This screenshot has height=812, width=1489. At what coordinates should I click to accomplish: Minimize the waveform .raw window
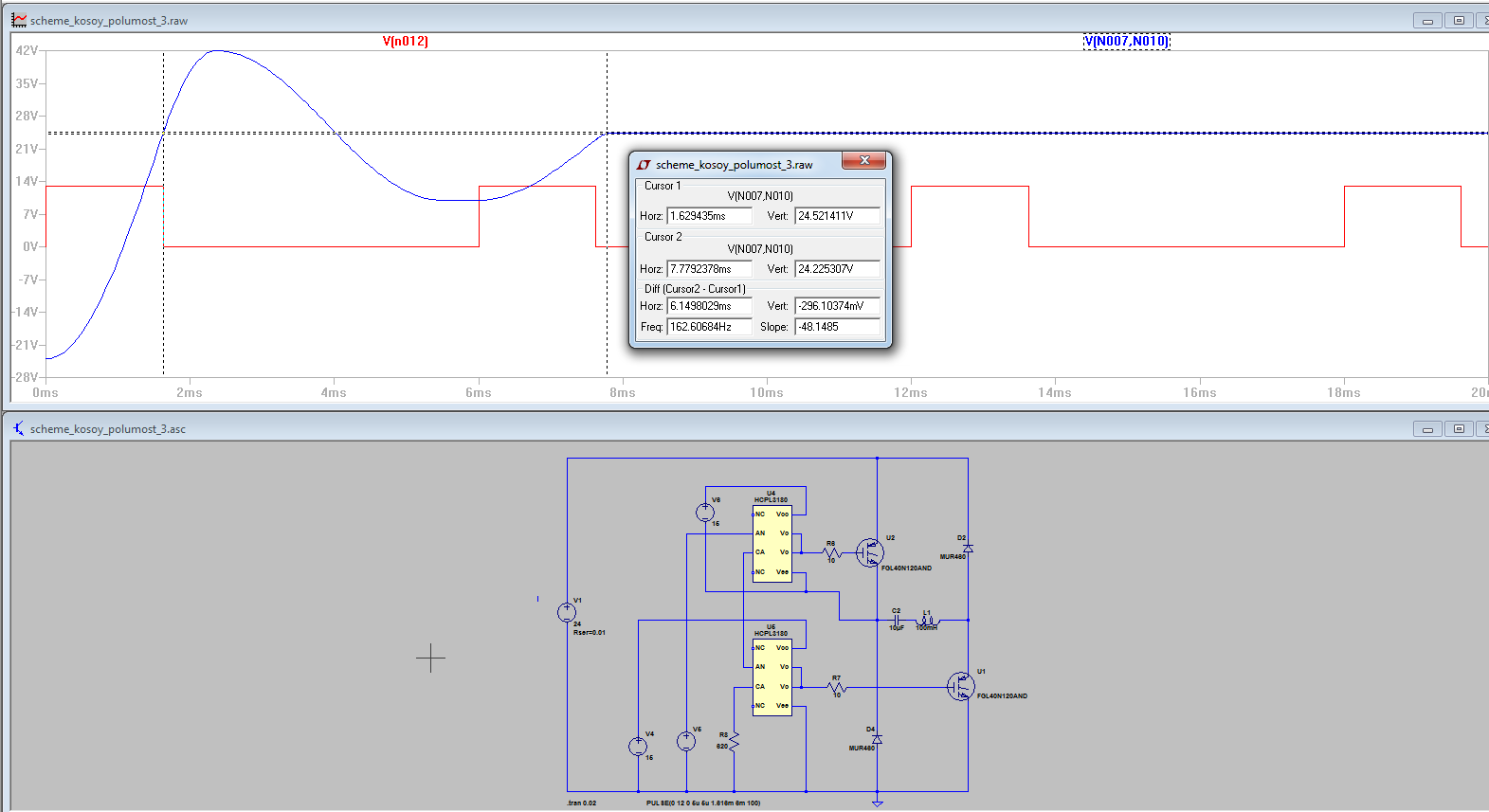pos(1427,21)
